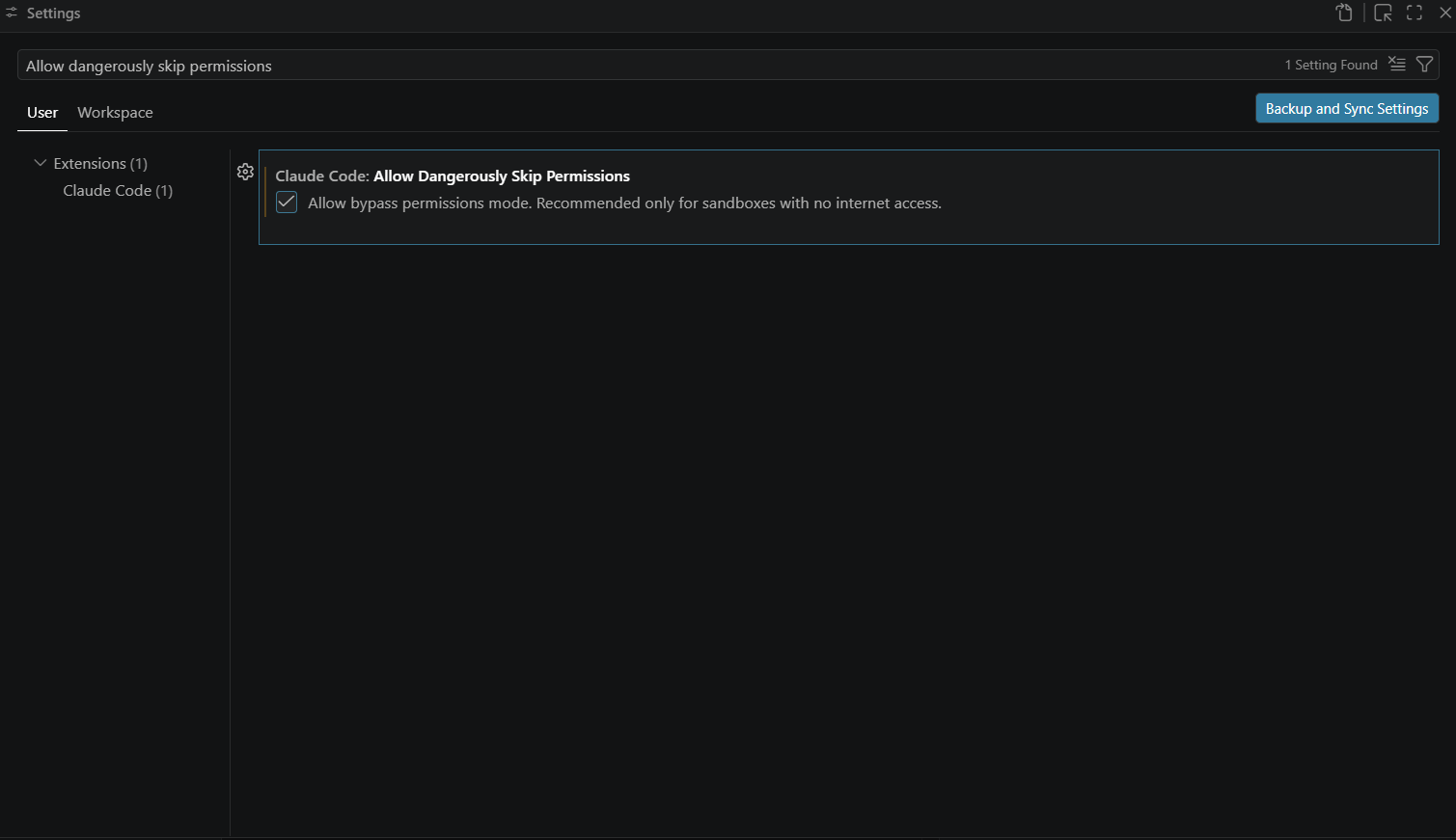Click the Backup and Sync Settings button
The height and width of the screenshot is (840, 1456).
pos(1347,109)
